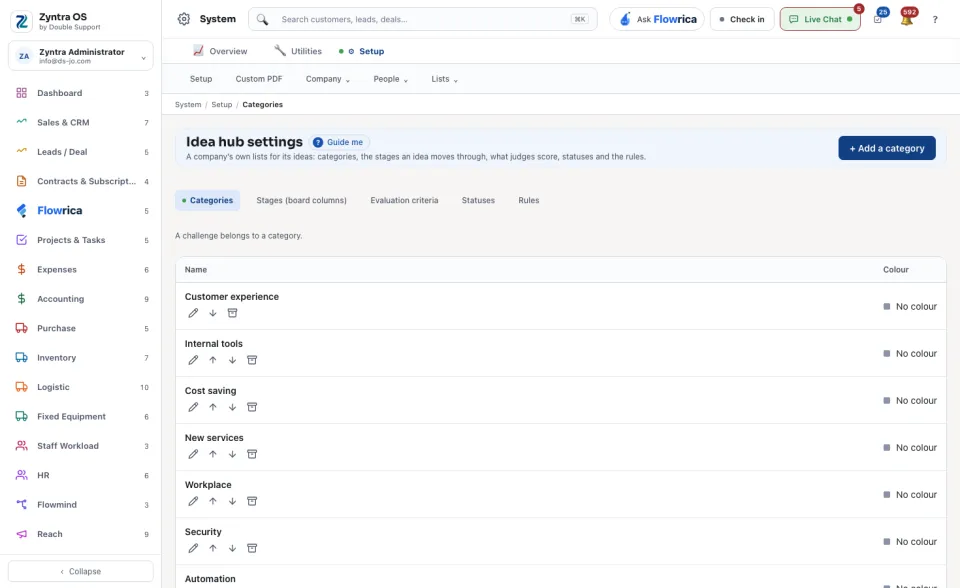The height and width of the screenshot is (588, 960).
Task: Move Cost saving category down
Action: click(232, 407)
